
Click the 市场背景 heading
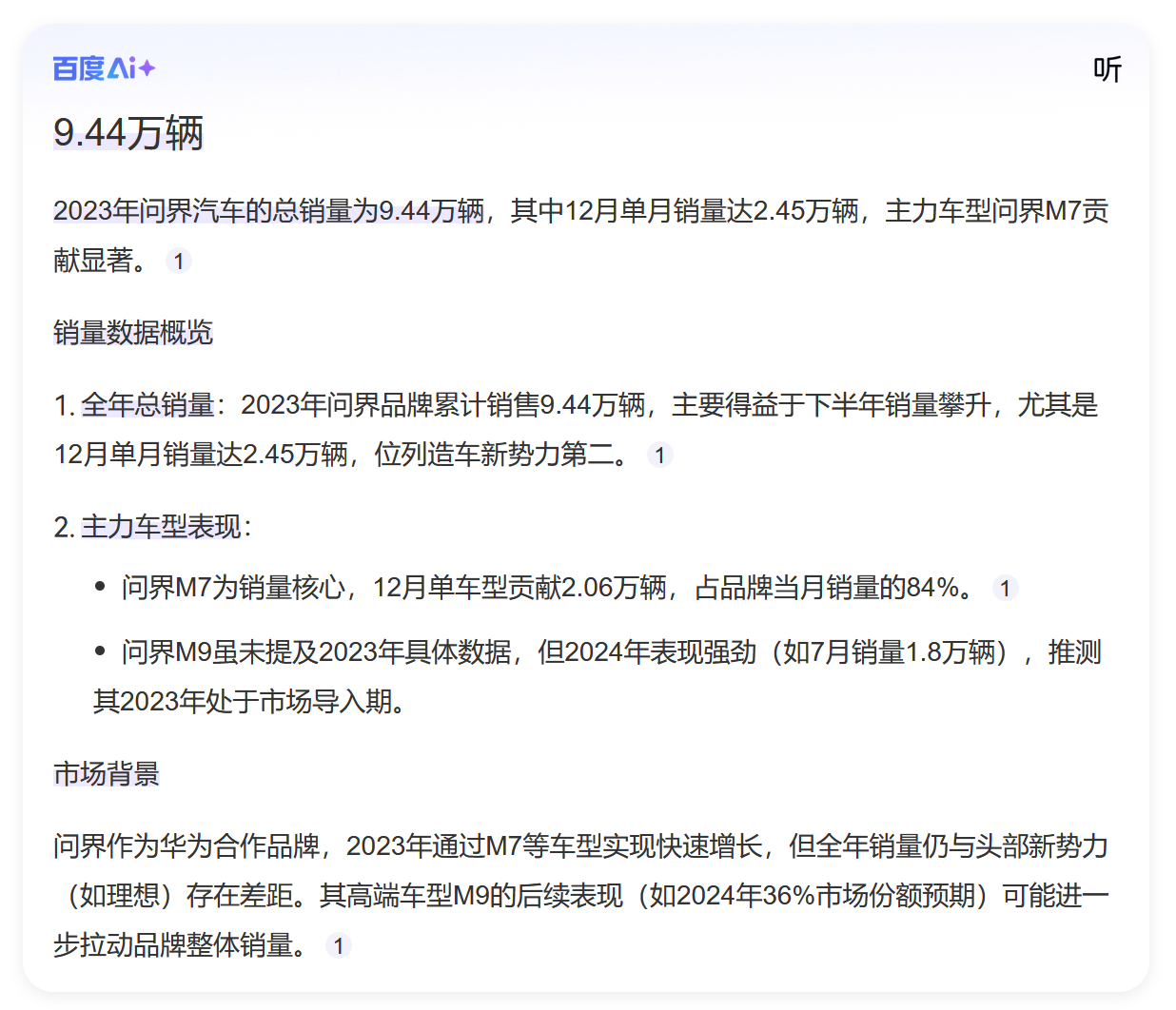(x=107, y=773)
